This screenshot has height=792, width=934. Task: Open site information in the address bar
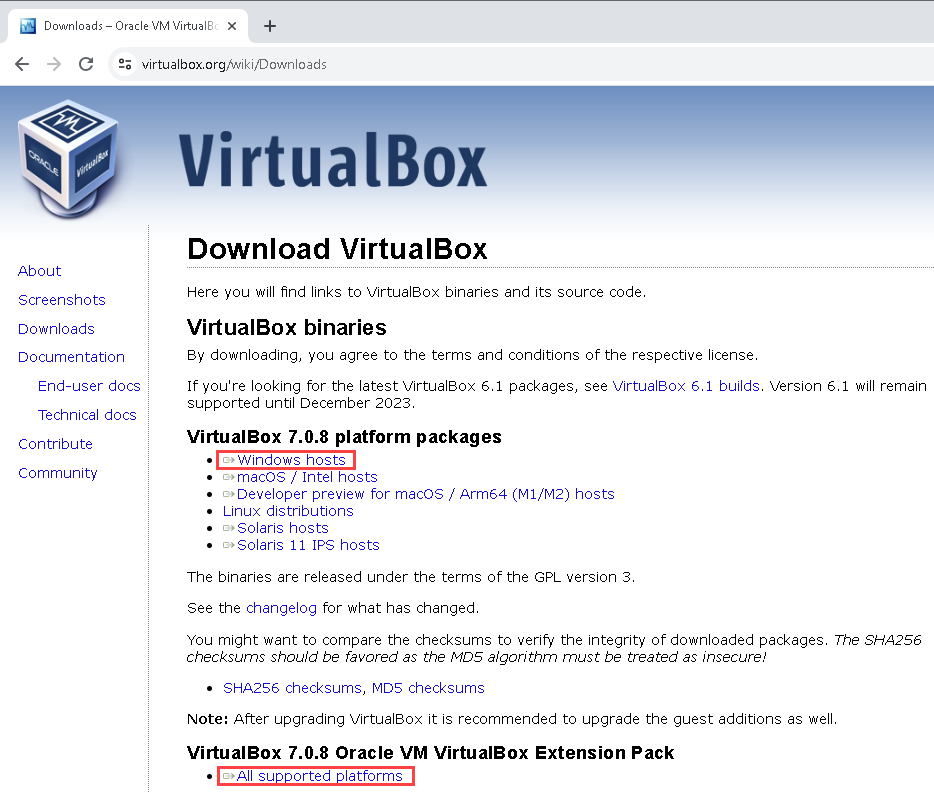tap(124, 63)
